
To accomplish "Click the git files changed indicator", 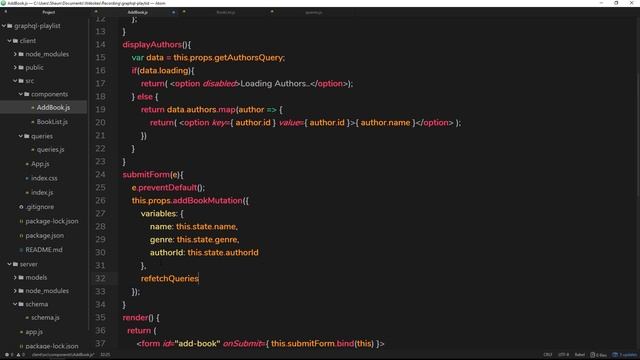I will point(598,355).
